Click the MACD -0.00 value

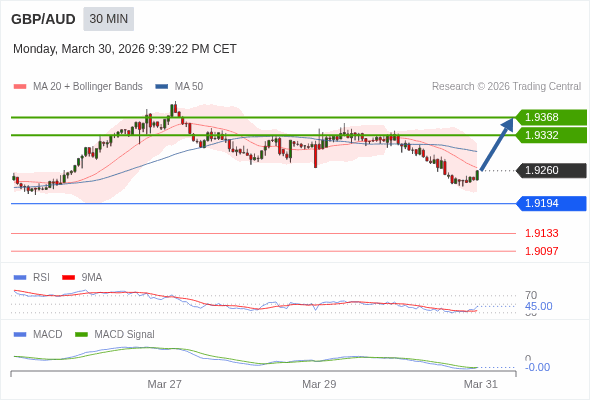click(x=537, y=367)
